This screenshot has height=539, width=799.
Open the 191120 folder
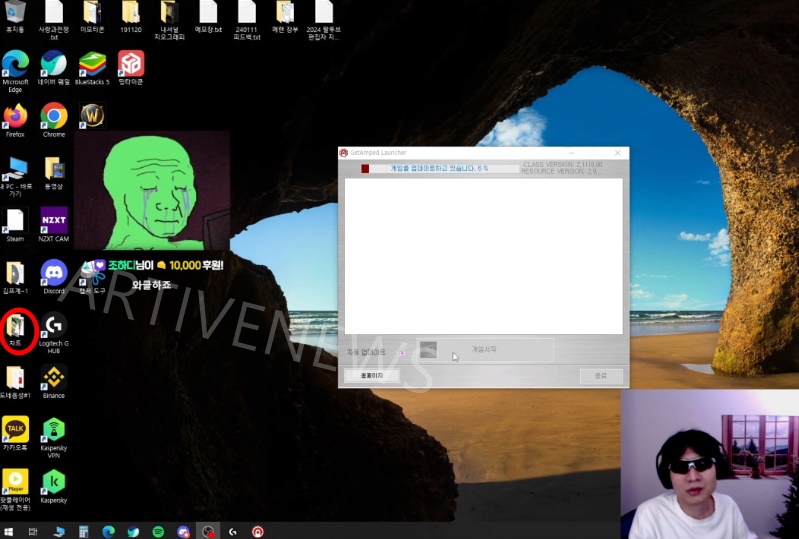(131, 13)
